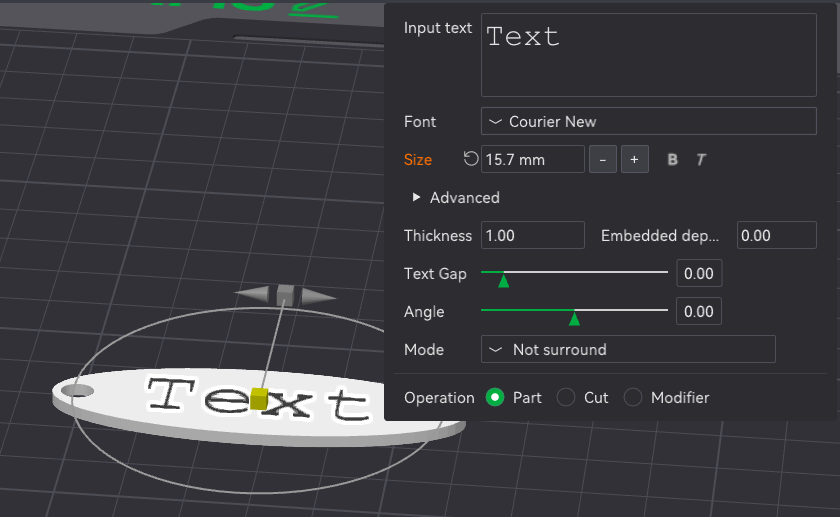The width and height of the screenshot is (840, 517).
Task: Click the Text Gap numeric value box
Action: pos(699,274)
